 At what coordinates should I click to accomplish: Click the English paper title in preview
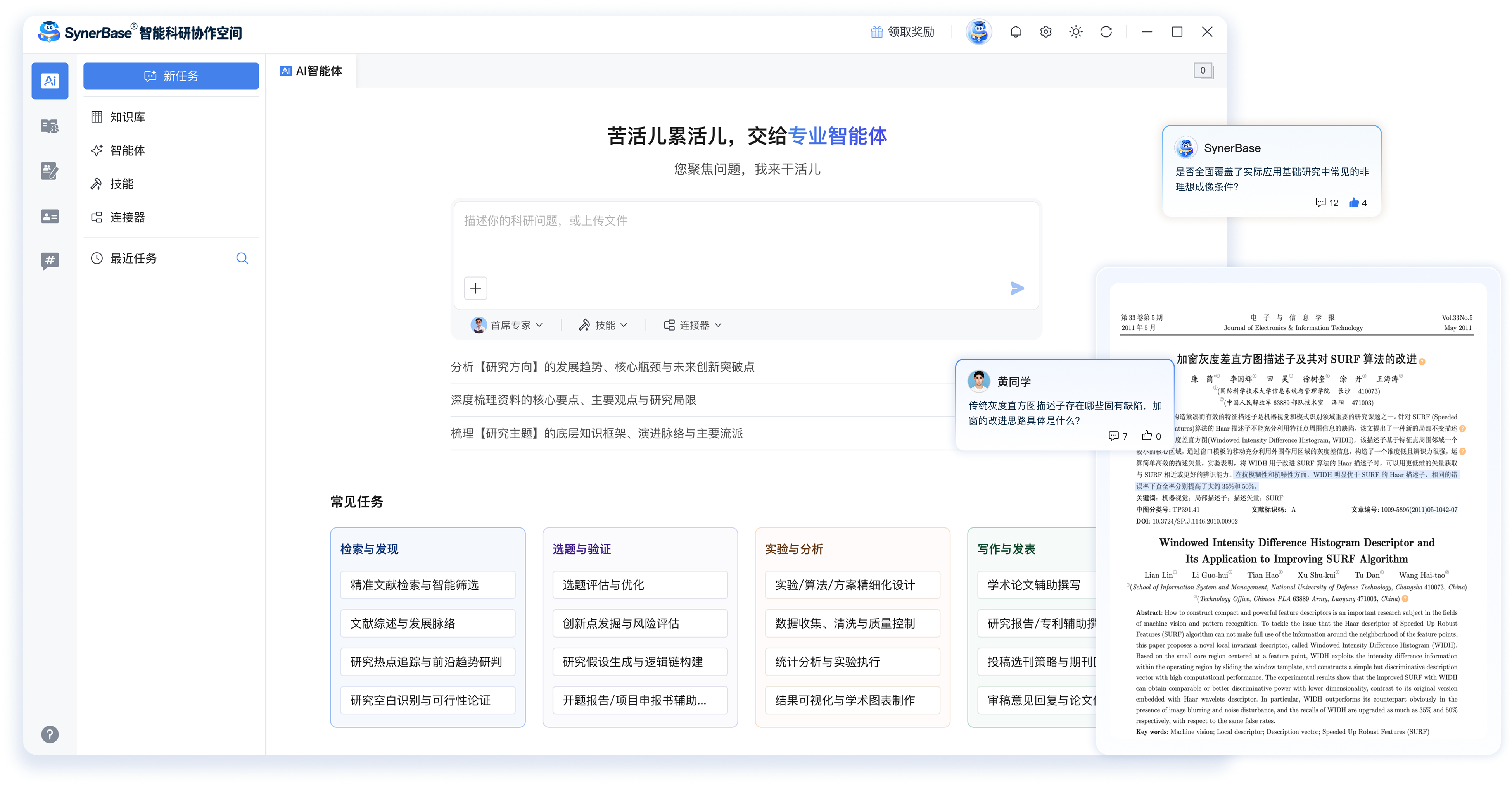click(x=1297, y=550)
